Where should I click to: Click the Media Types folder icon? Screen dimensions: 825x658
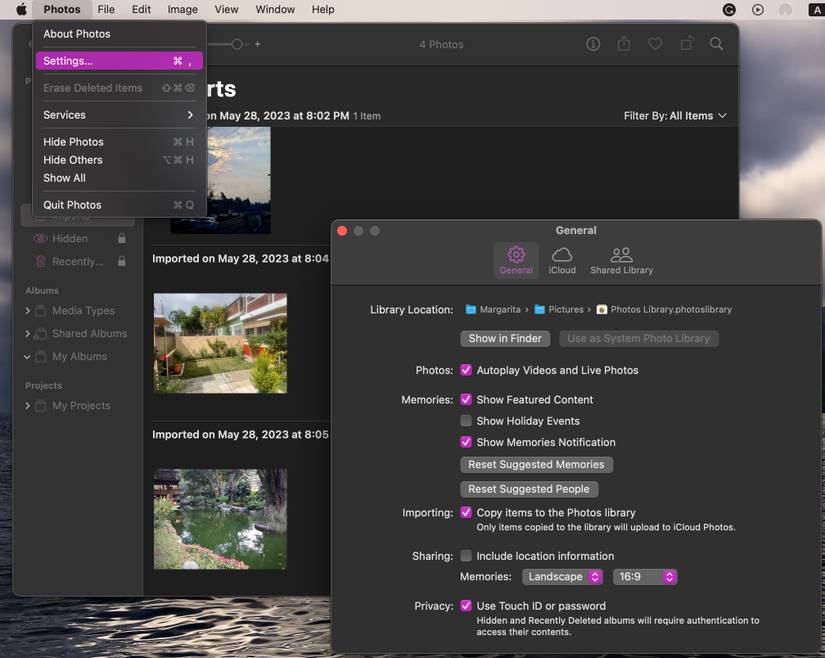pos(41,311)
